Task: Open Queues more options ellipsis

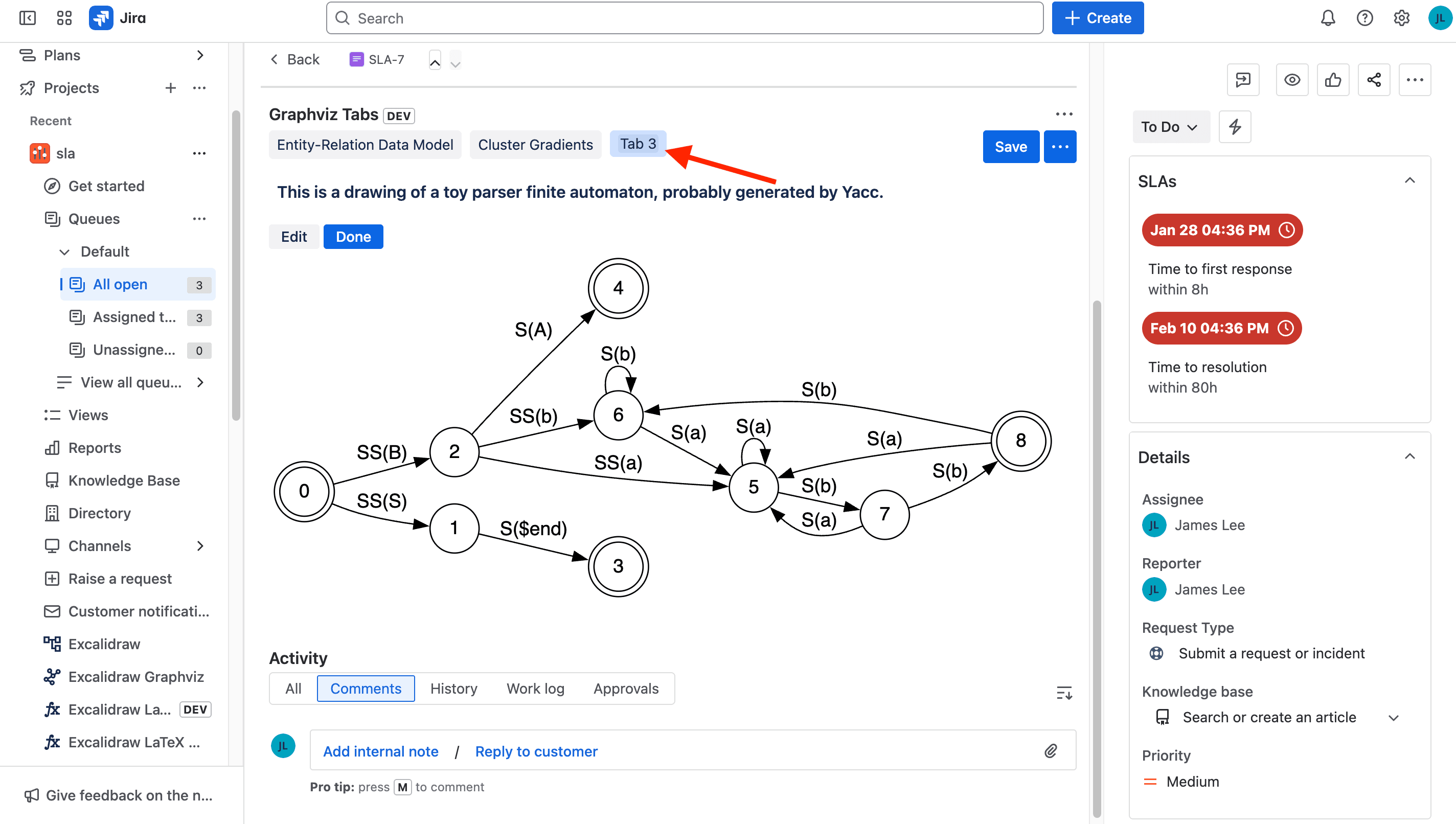Action: click(199, 218)
